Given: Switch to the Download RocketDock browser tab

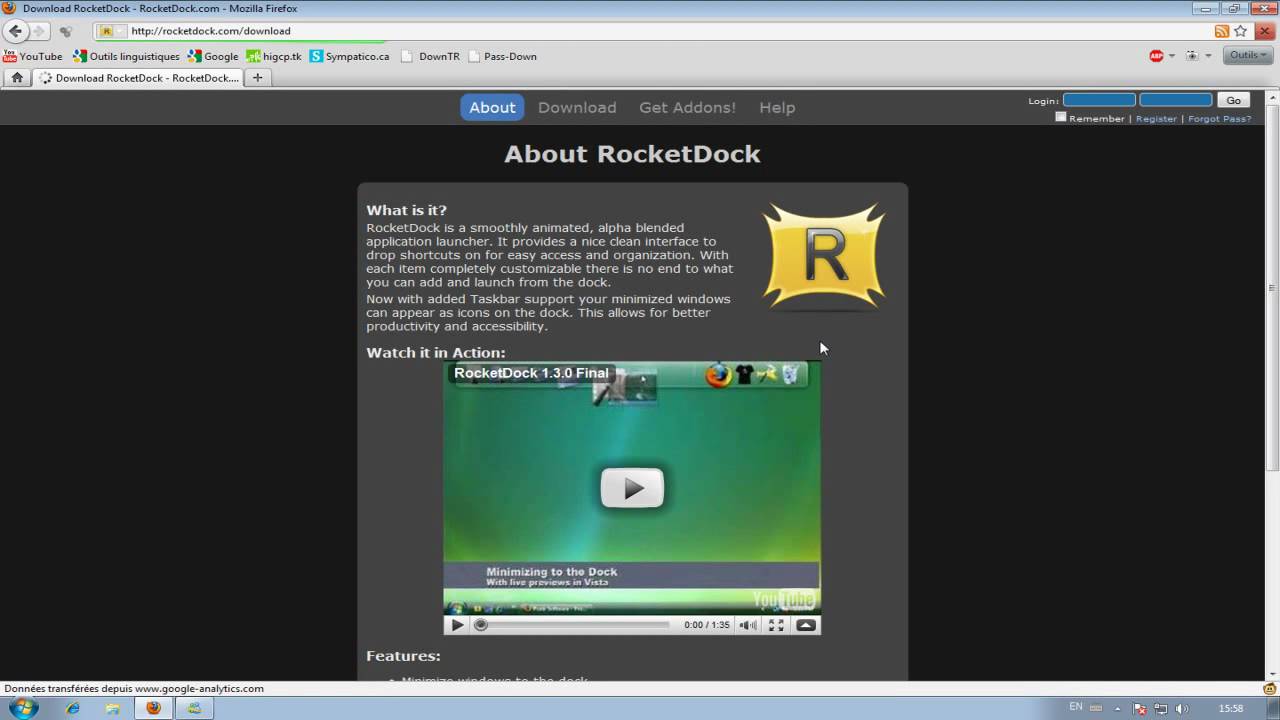Looking at the screenshot, I should tap(138, 78).
